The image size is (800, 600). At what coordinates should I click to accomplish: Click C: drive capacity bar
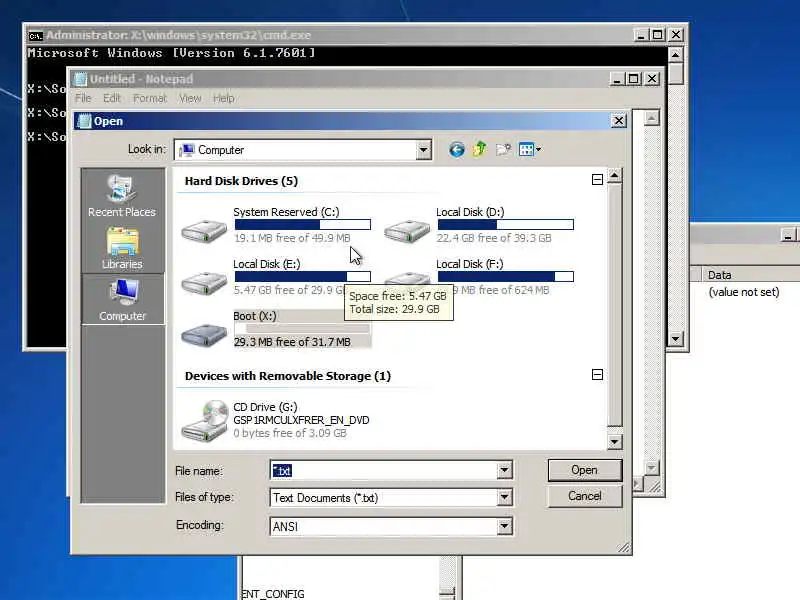pos(303,224)
